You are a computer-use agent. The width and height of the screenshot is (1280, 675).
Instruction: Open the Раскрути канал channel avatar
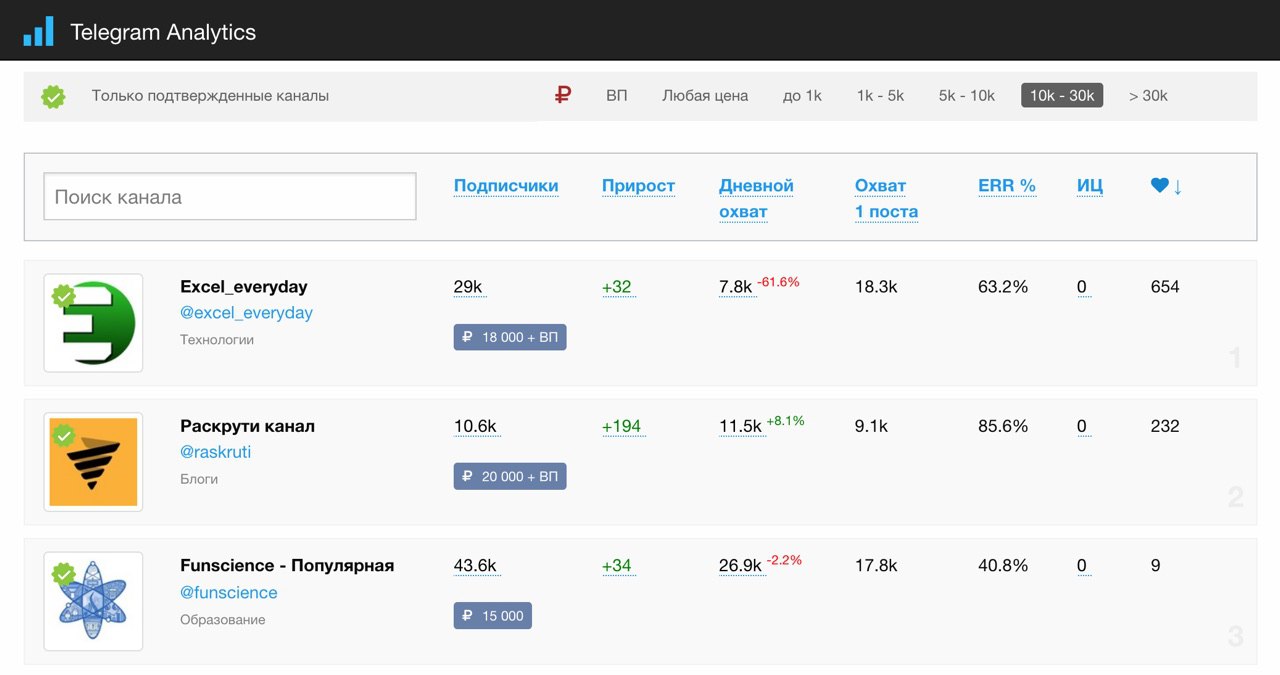click(x=93, y=462)
